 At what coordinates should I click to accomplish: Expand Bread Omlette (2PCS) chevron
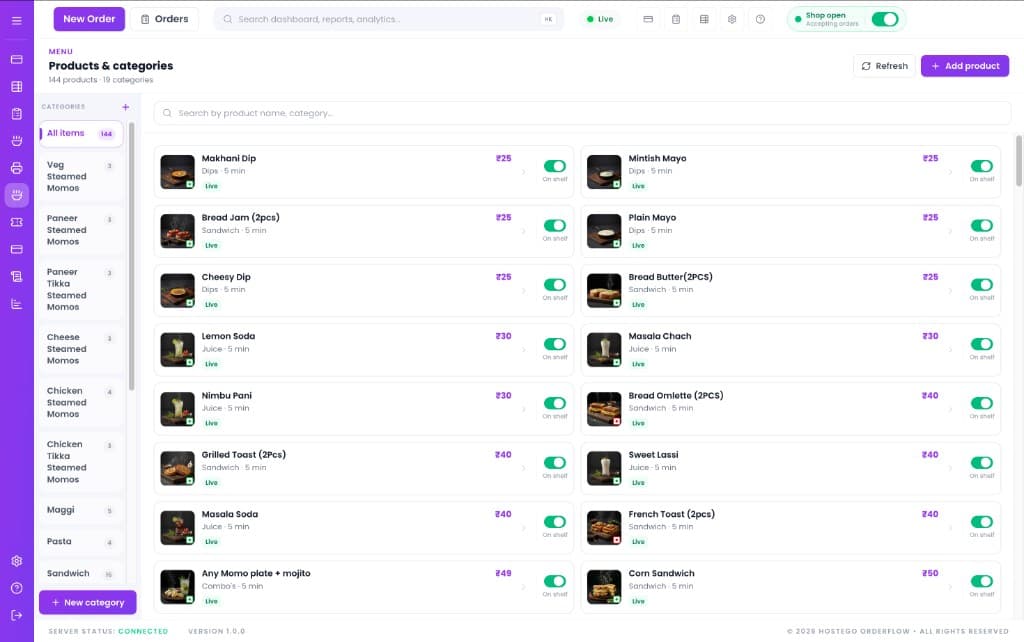point(950,409)
